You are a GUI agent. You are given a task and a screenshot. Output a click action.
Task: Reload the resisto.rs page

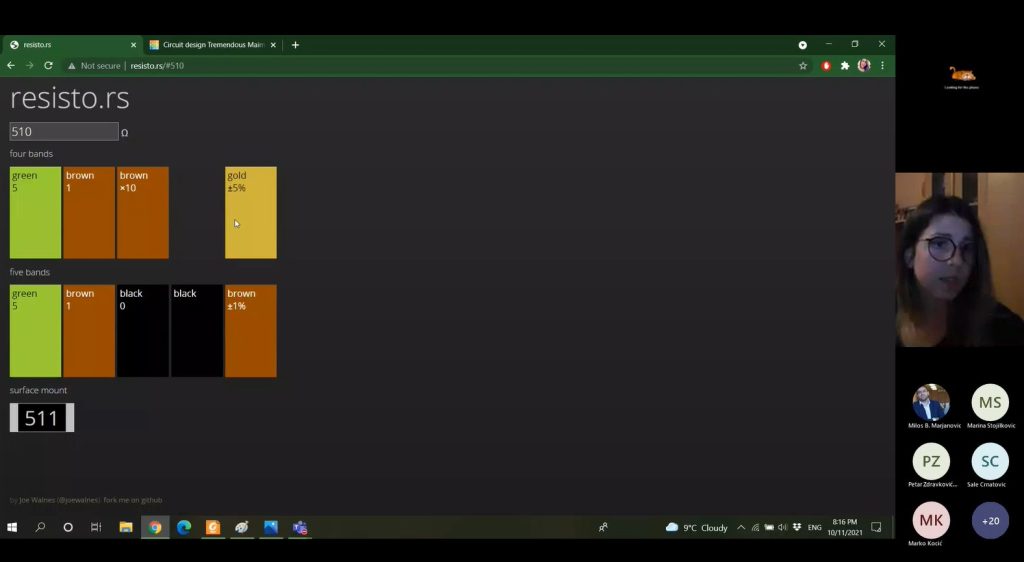tap(48, 65)
